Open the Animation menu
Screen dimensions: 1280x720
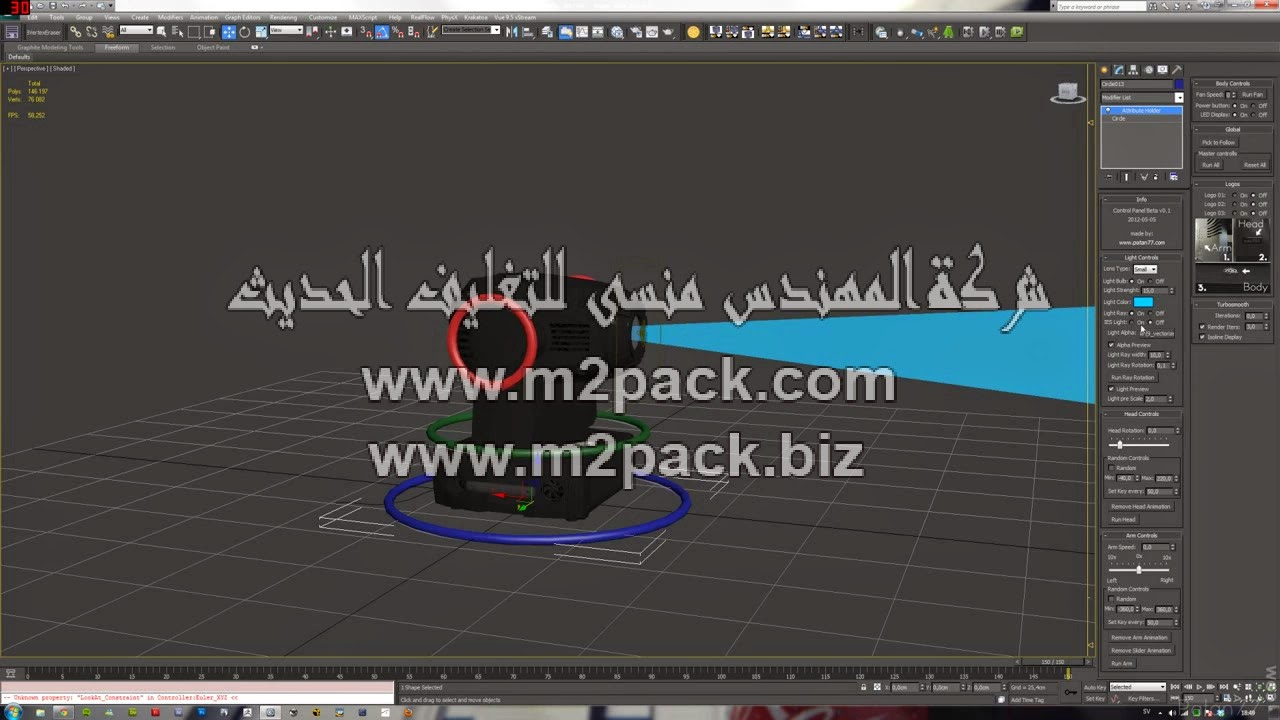(204, 17)
